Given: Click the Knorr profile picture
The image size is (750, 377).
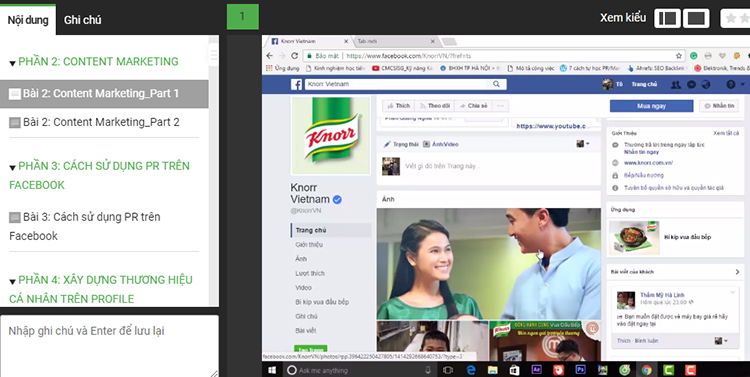Looking at the screenshot, I should tap(331, 136).
